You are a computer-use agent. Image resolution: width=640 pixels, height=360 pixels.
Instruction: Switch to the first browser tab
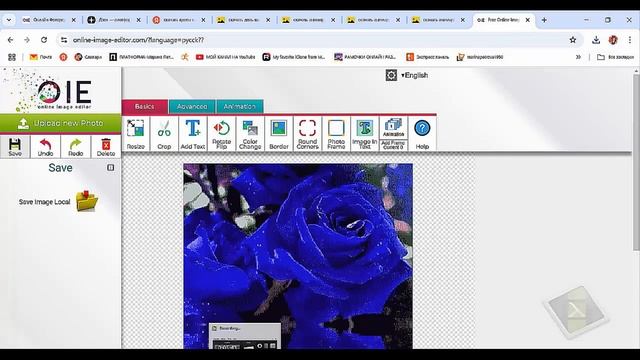tap(49, 20)
